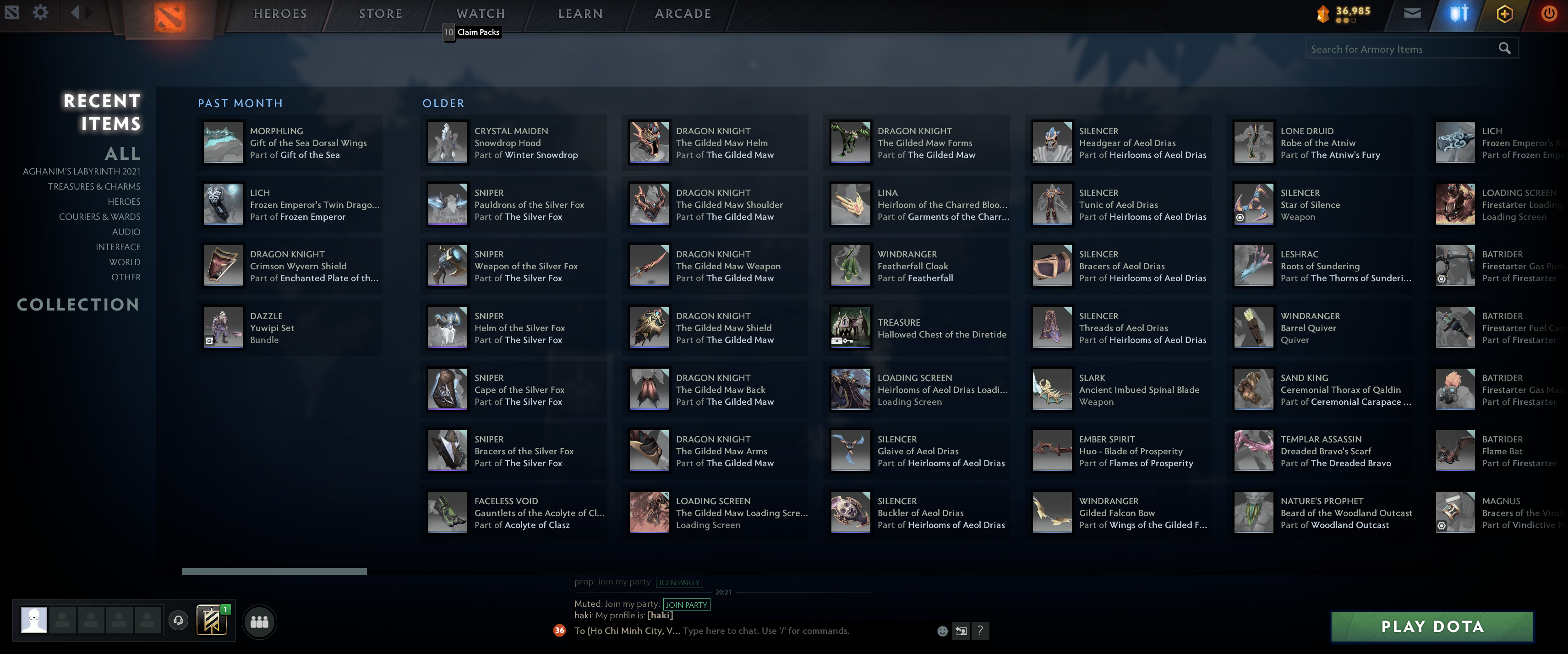Open the Dota Plus hexagon icon
Image resolution: width=1568 pixels, height=654 pixels.
coord(1504,13)
